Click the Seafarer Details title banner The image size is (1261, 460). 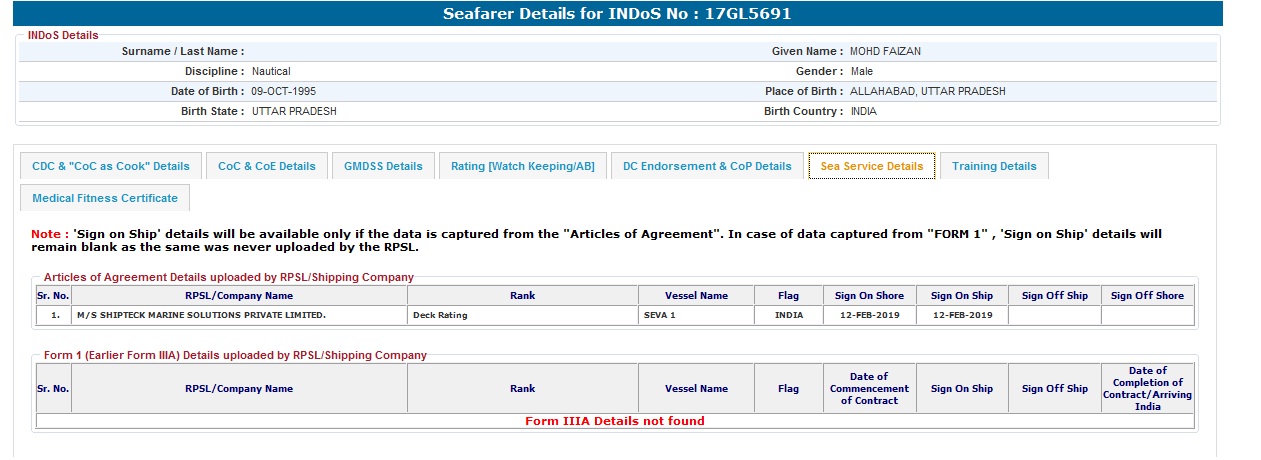pos(617,14)
